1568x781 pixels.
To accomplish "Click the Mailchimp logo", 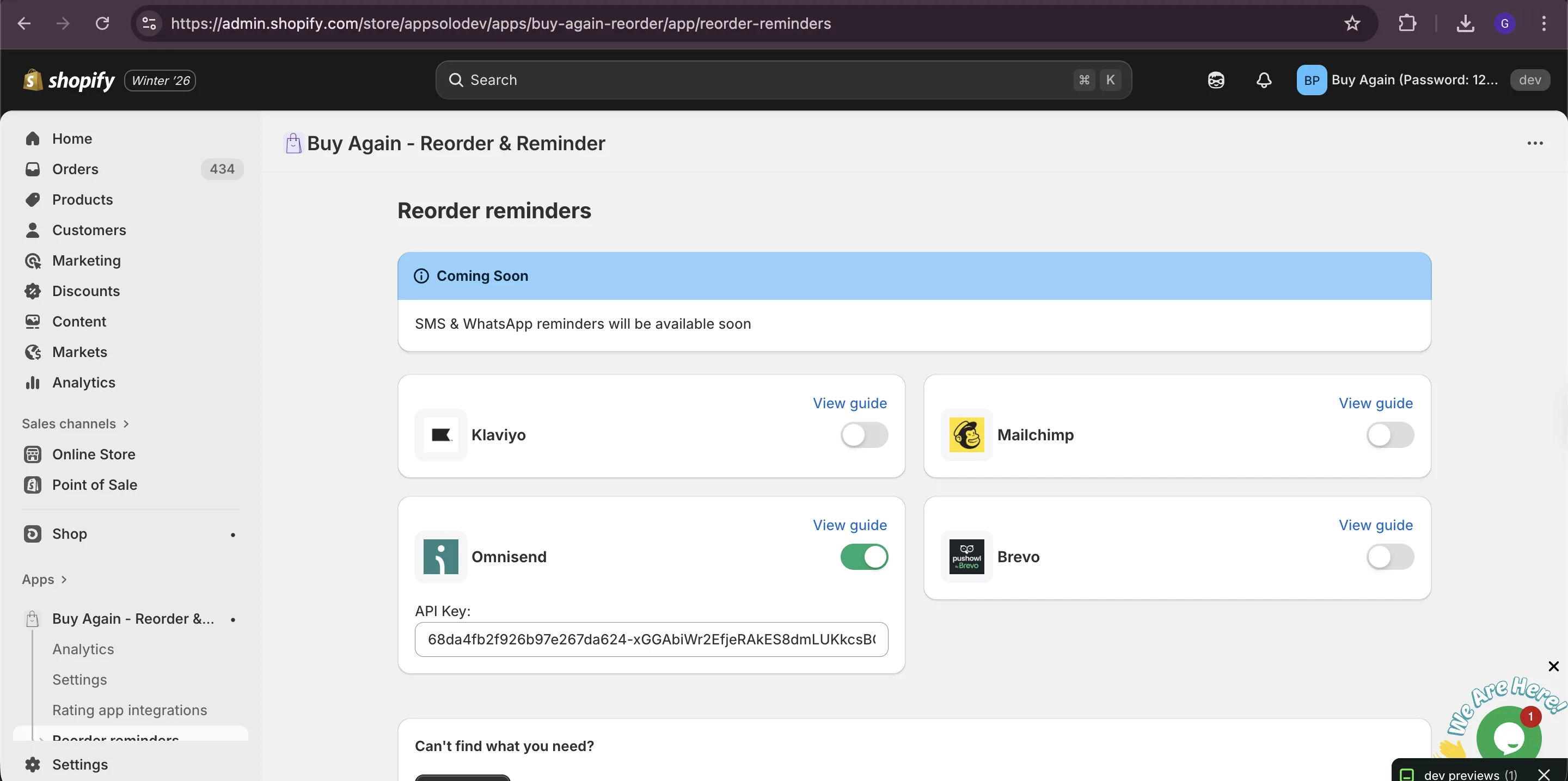I will [x=966, y=435].
